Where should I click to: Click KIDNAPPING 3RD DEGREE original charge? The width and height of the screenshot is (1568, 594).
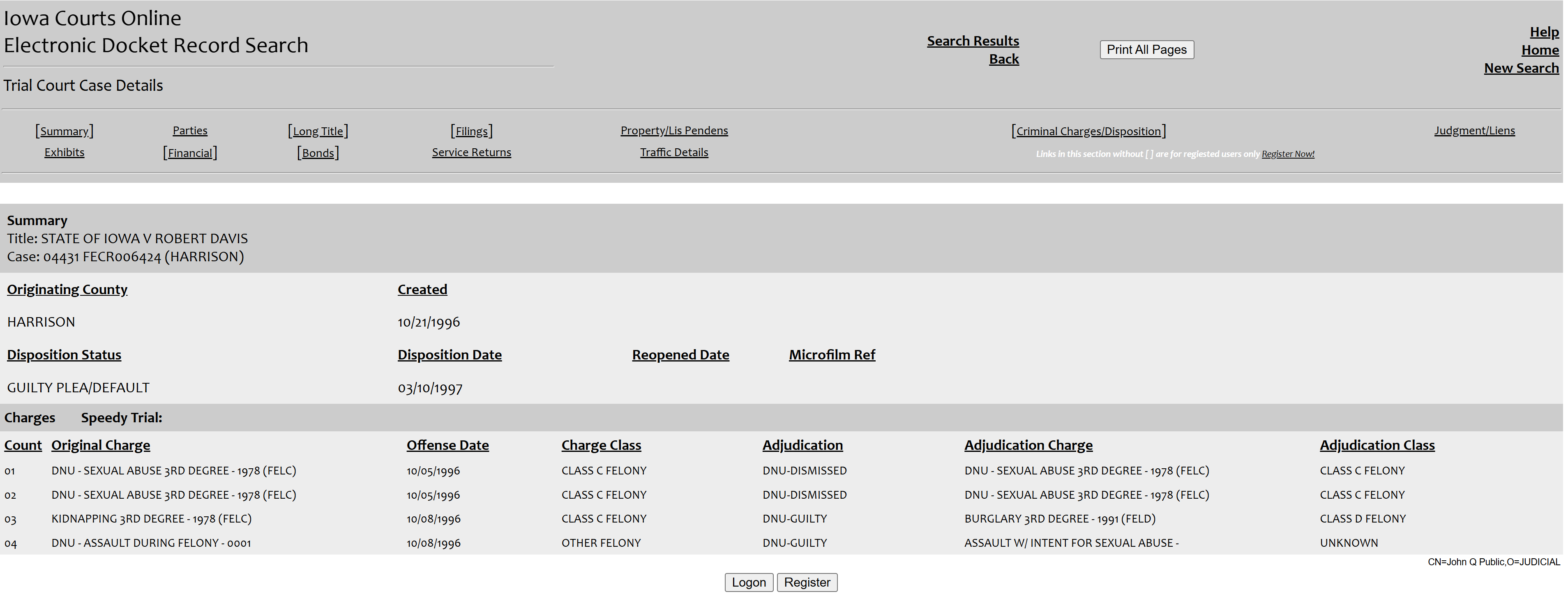(x=151, y=519)
